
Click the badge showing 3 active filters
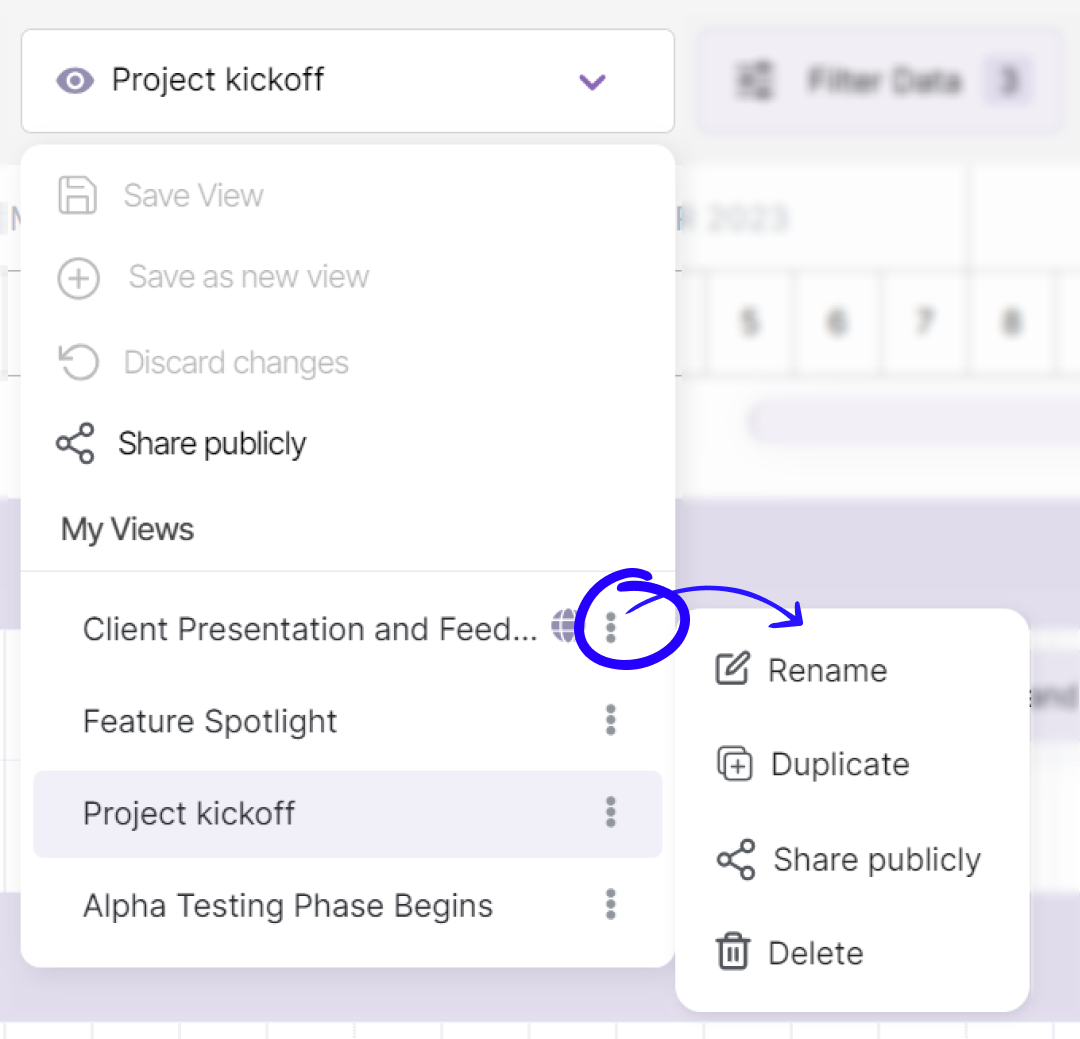coord(1010,81)
